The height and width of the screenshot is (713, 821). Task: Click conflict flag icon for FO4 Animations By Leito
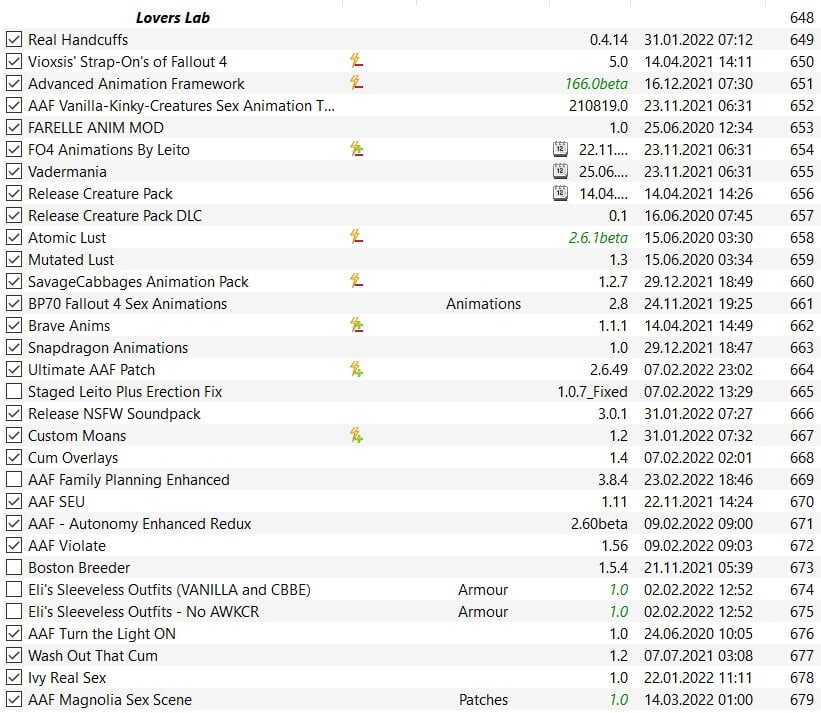point(357,149)
